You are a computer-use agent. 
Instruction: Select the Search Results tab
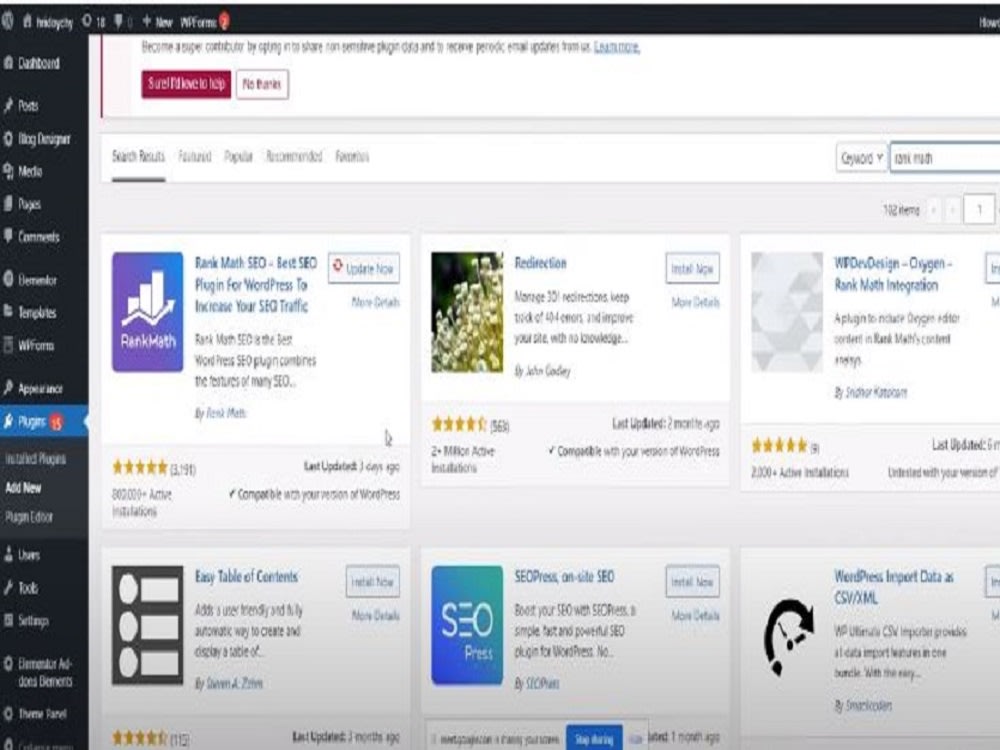coord(138,156)
